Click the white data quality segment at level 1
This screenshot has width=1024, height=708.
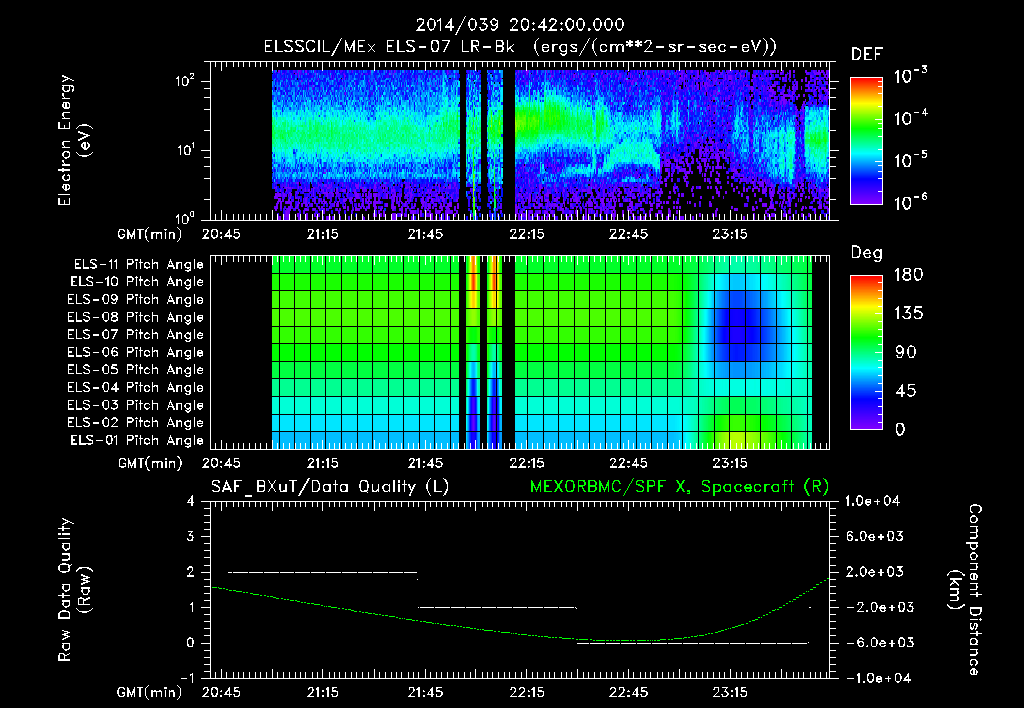pos(497,607)
